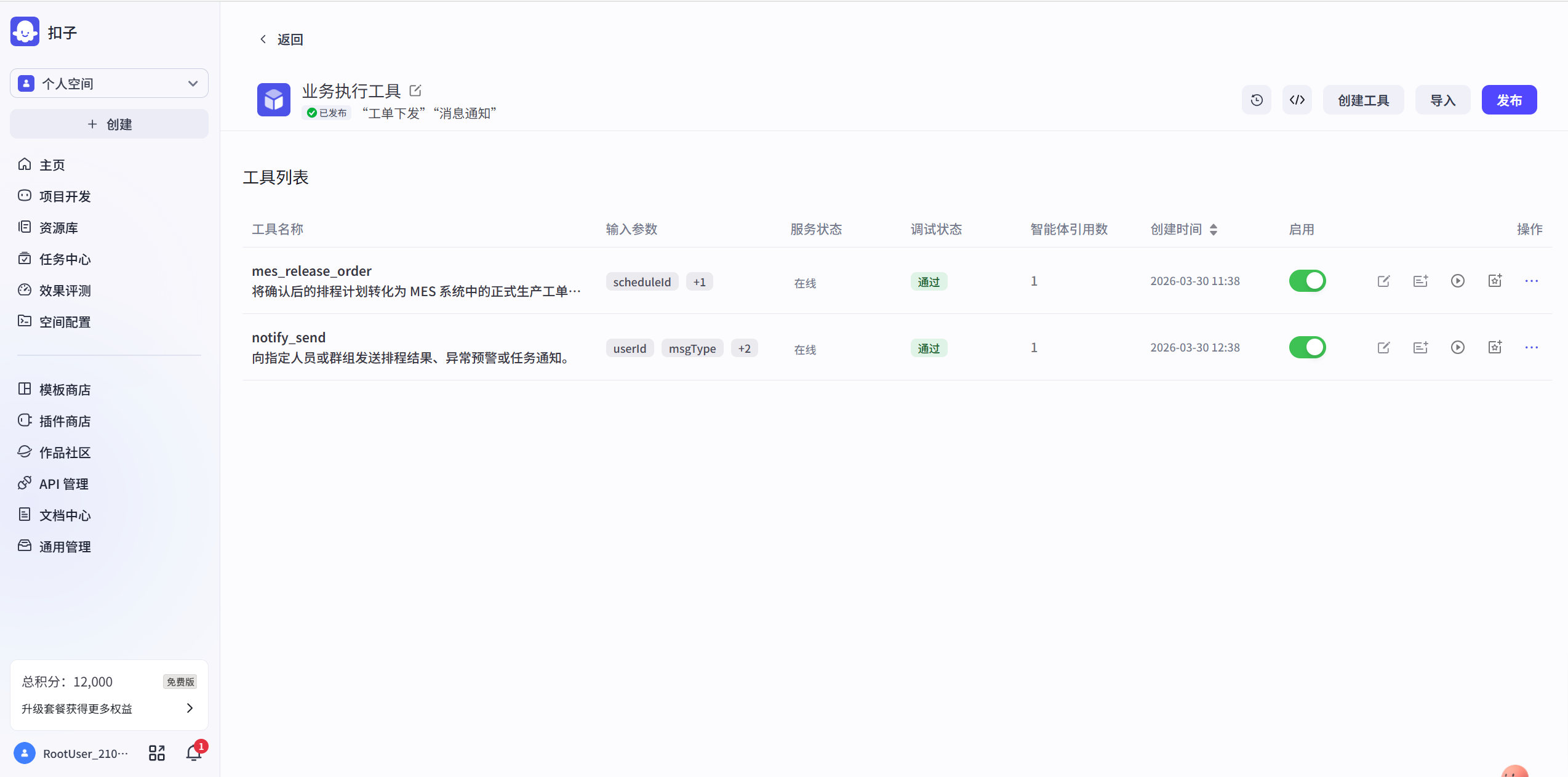Click the starred-box icon for mes_release_order
Viewport: 1568px width, 777px height.
click(x=1495, y=281)
